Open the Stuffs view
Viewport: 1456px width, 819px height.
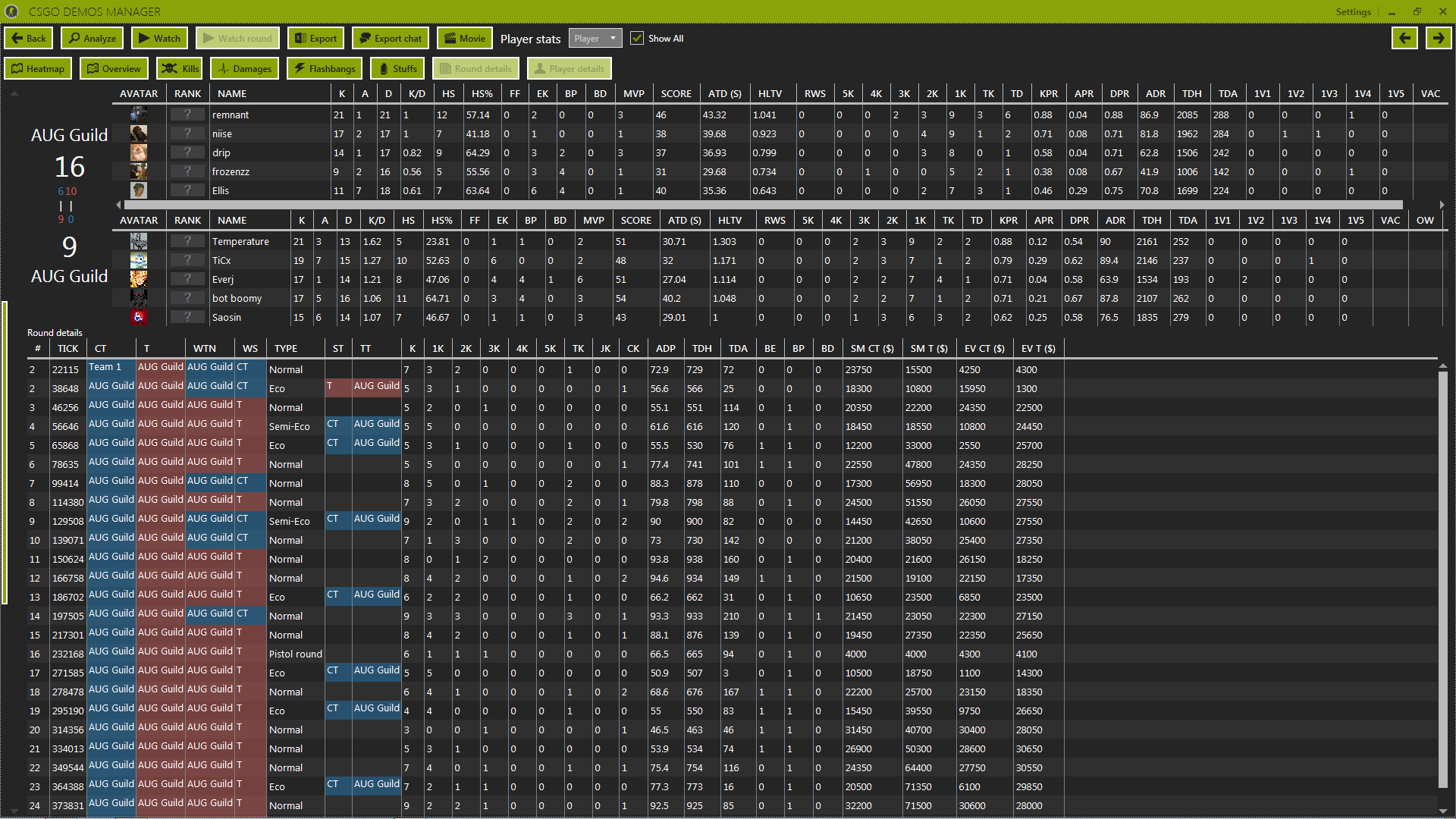397,69
